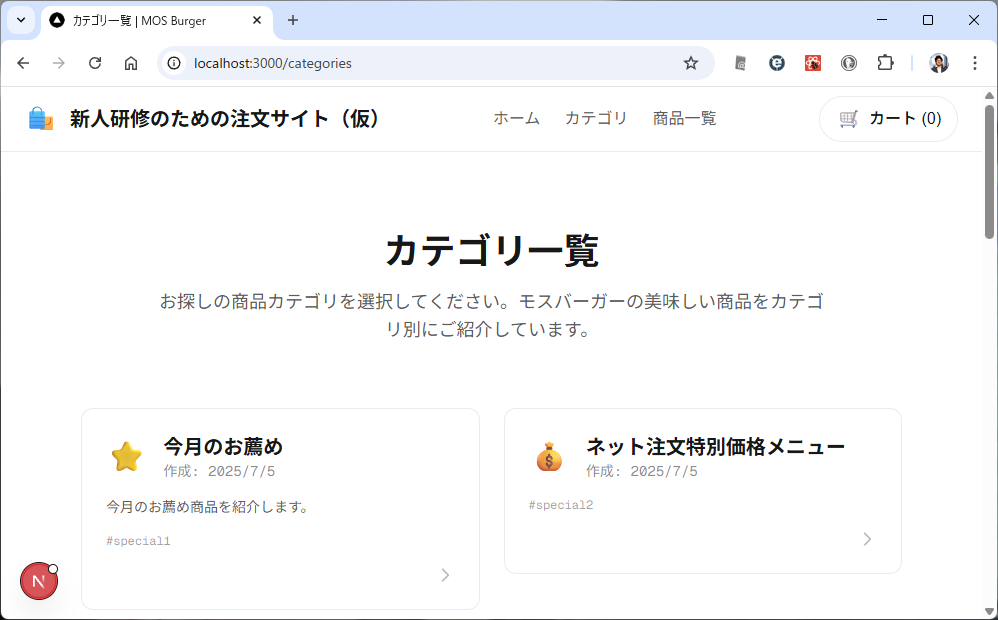
Task: Open the Chrome profile avatar
Action: [938, 63]
